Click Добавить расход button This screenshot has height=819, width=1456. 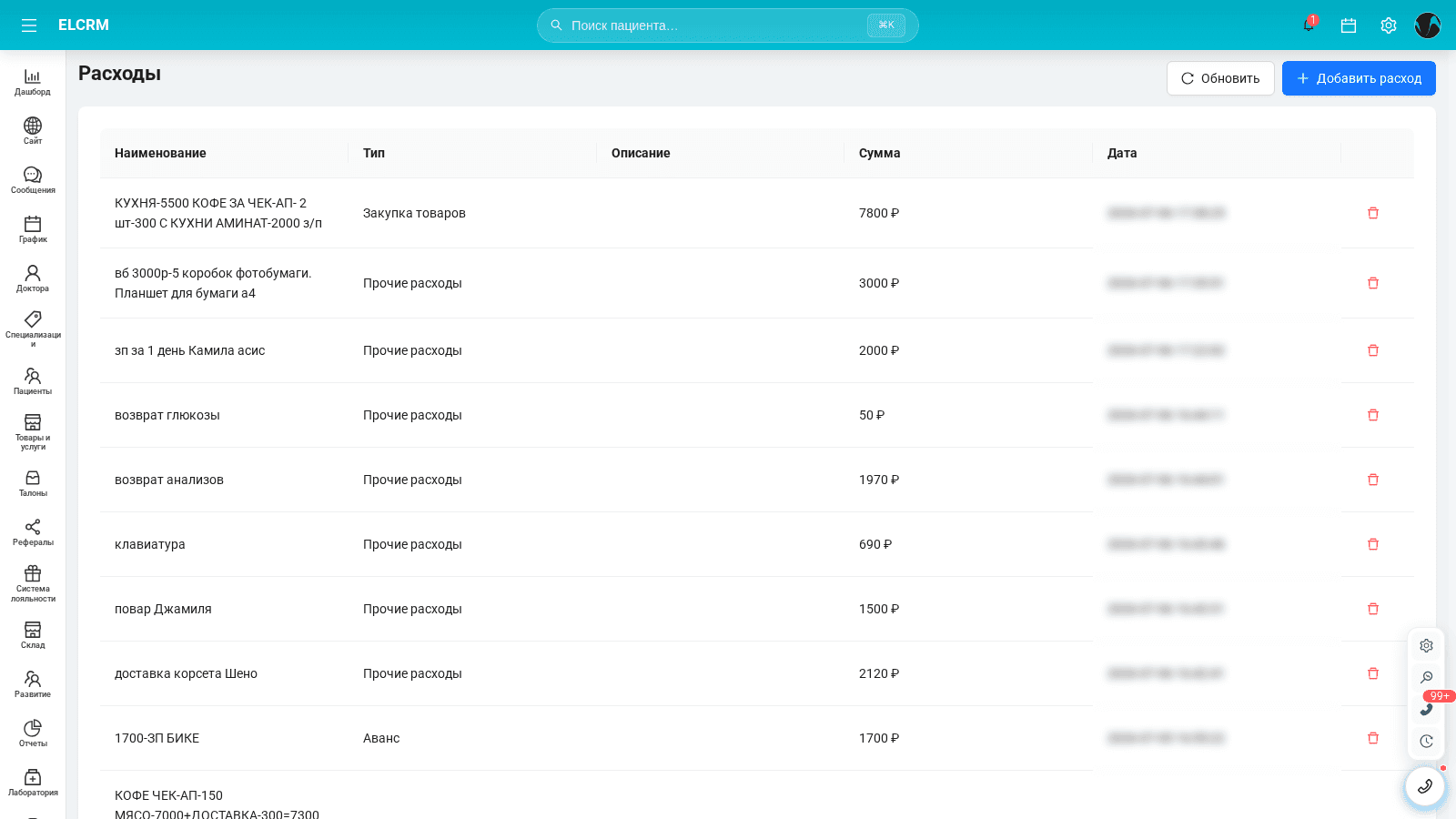(x=1359, y=78)
